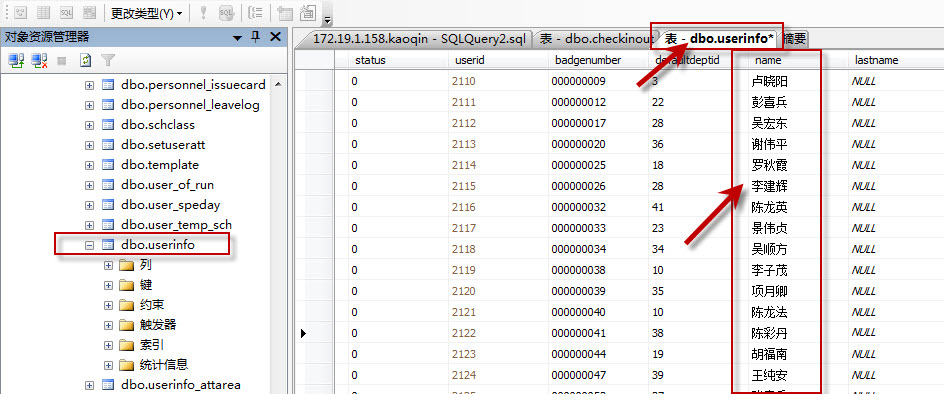Select dbo.userinfo in the tree
This screenshot has height=394, width=944.
(x=158, y=245)
